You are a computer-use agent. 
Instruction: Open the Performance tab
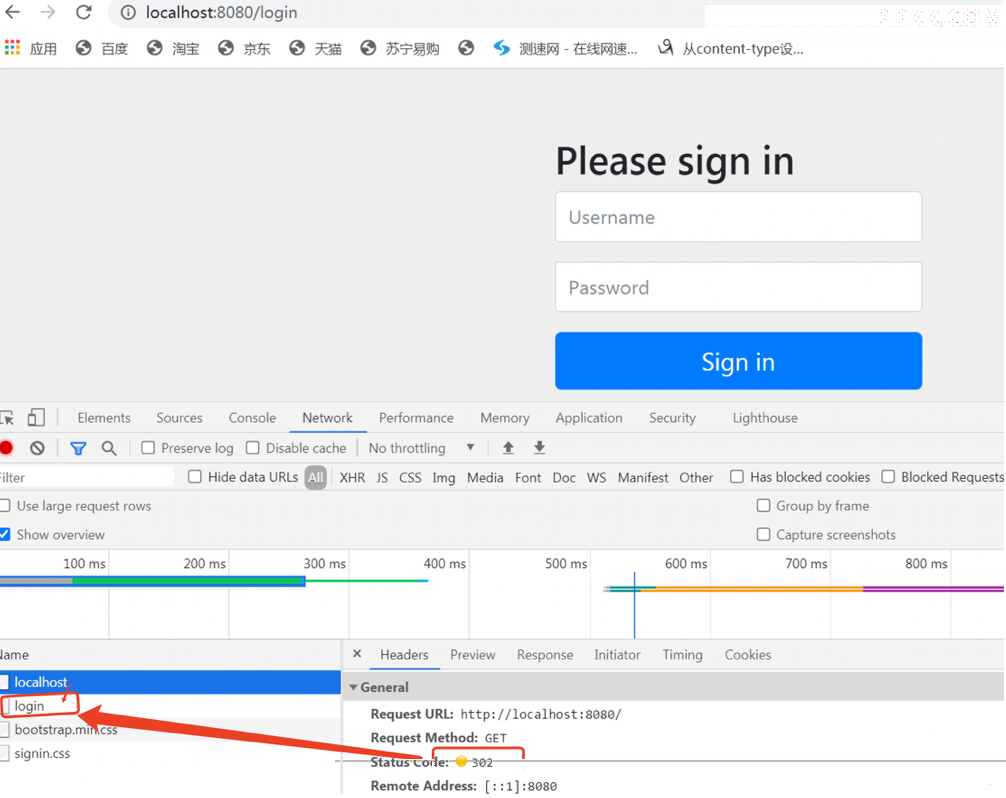pos(416,418)
